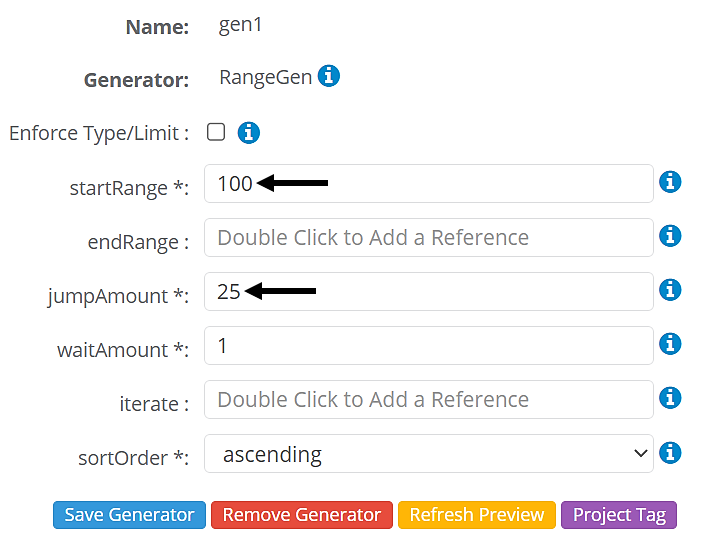Open the sortOrder dropdown
This screenshot has height=553, width=724.
pyautogui.click(x=428, y=454)
